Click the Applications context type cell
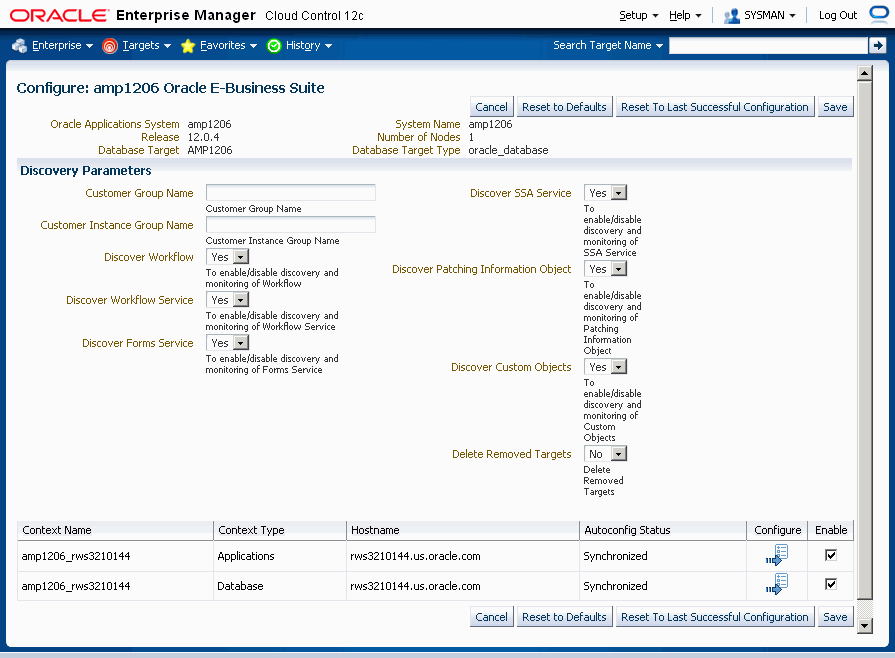 click(x=246, y=556)
